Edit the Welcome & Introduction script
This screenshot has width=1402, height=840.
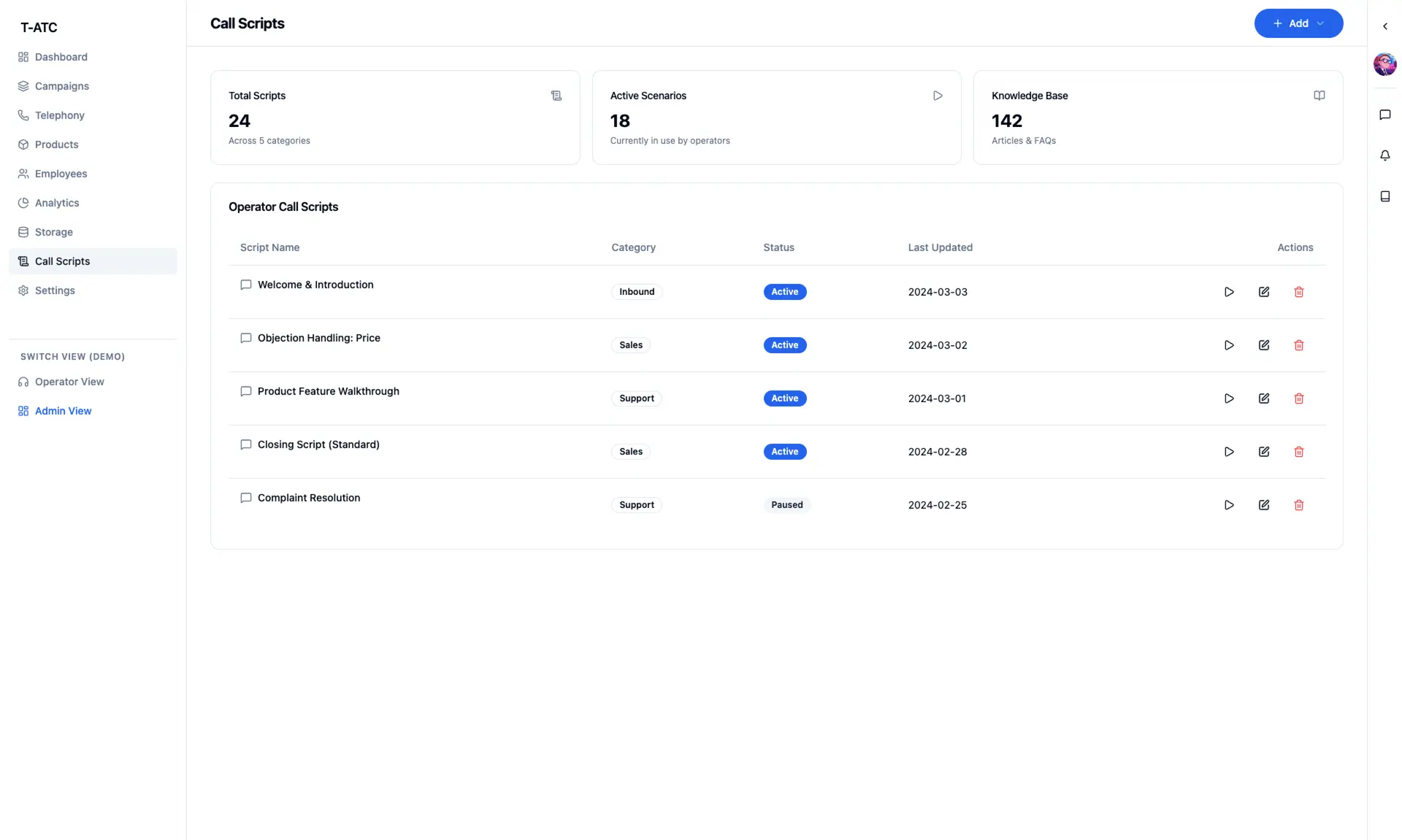[x=1264, y=292]
